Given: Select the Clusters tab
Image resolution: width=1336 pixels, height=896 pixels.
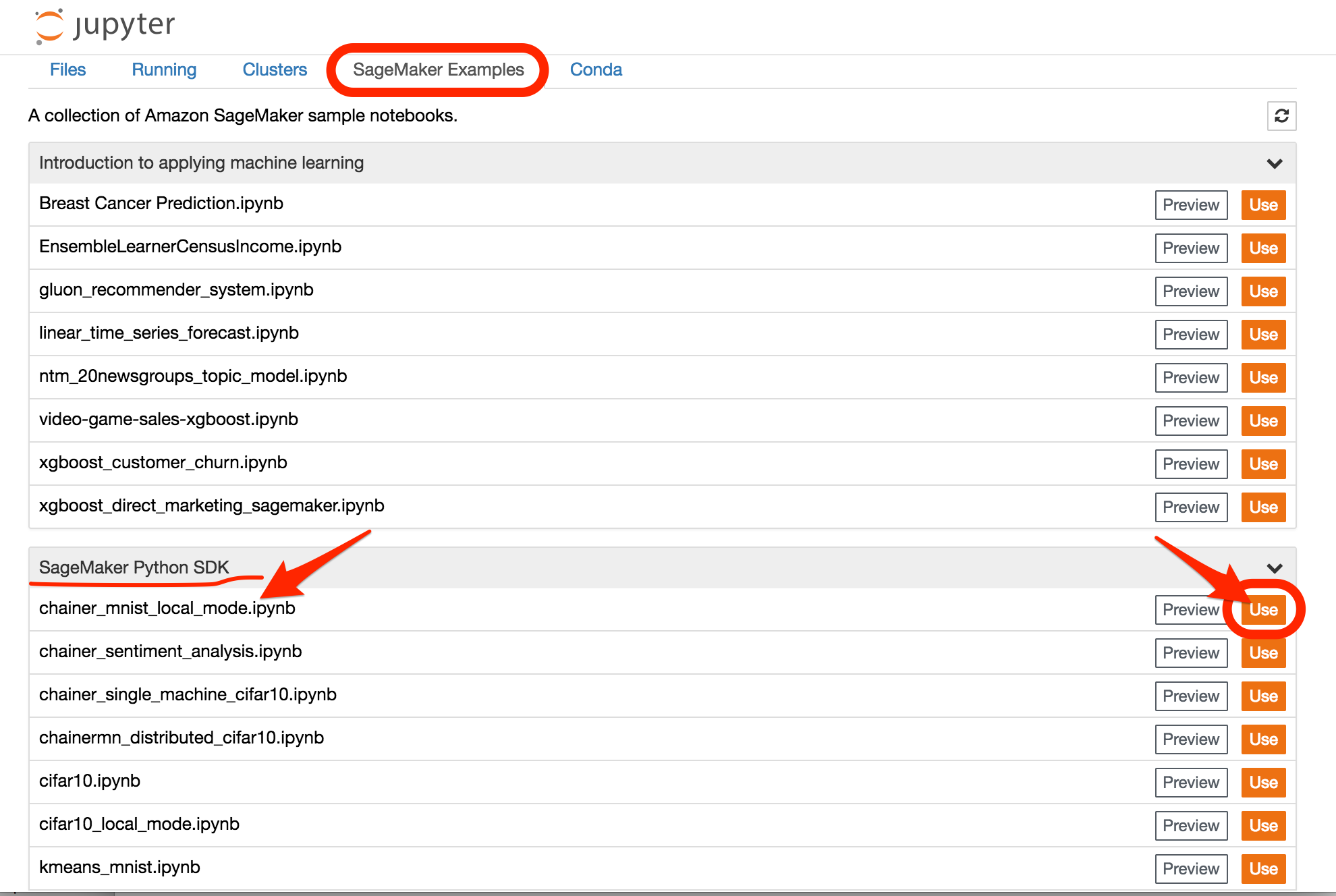Looking at the screenshot, I should click(274, 69).
